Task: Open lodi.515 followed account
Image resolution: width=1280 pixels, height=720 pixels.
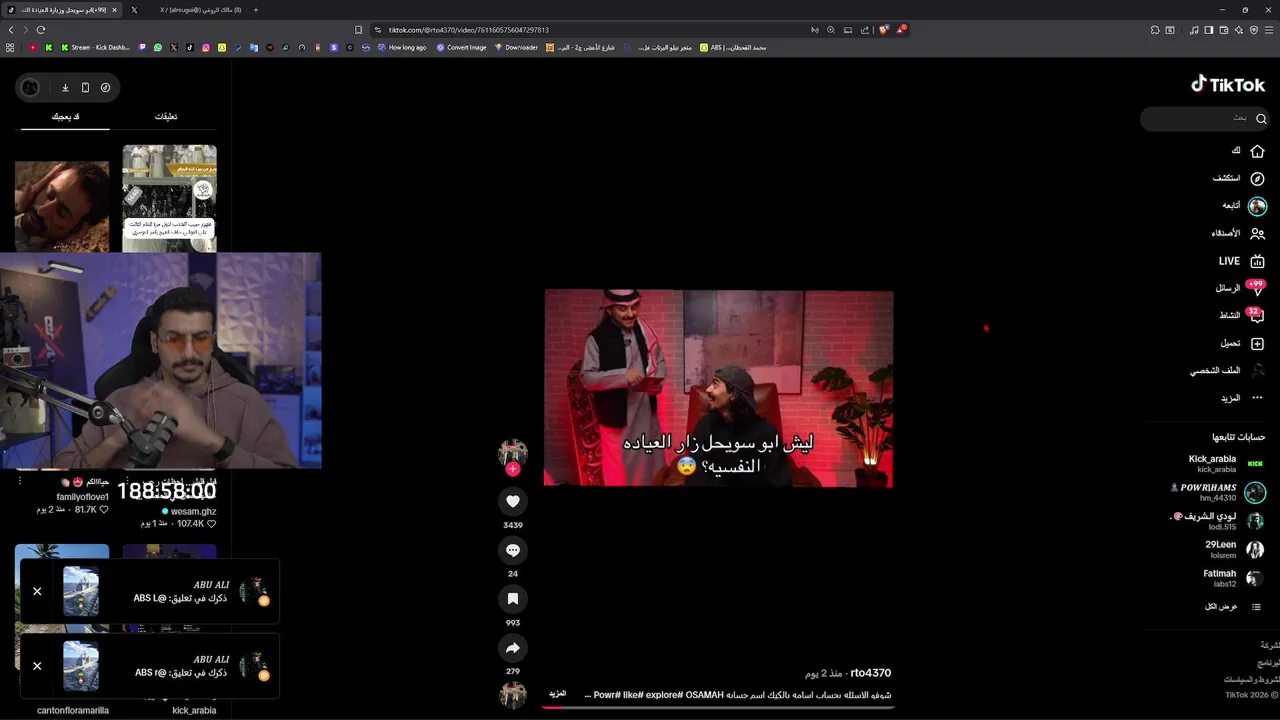Action: [x=1217, y=521]
